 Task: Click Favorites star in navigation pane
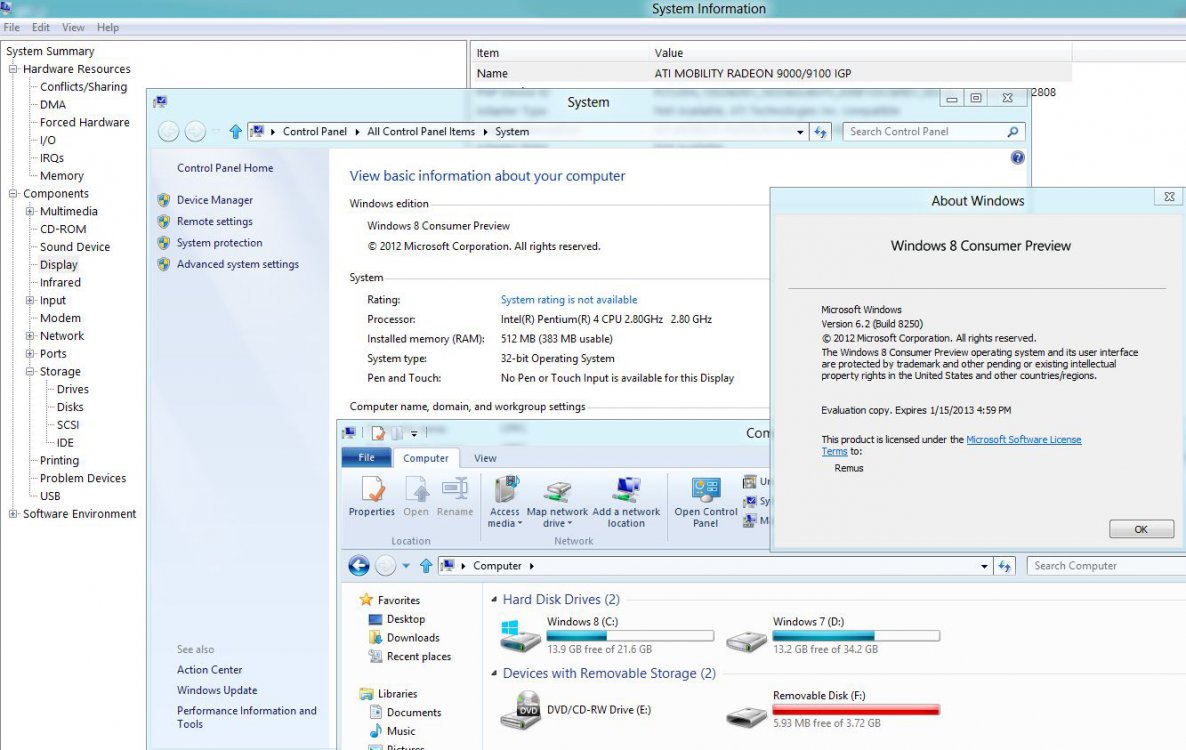pos(366,600)
